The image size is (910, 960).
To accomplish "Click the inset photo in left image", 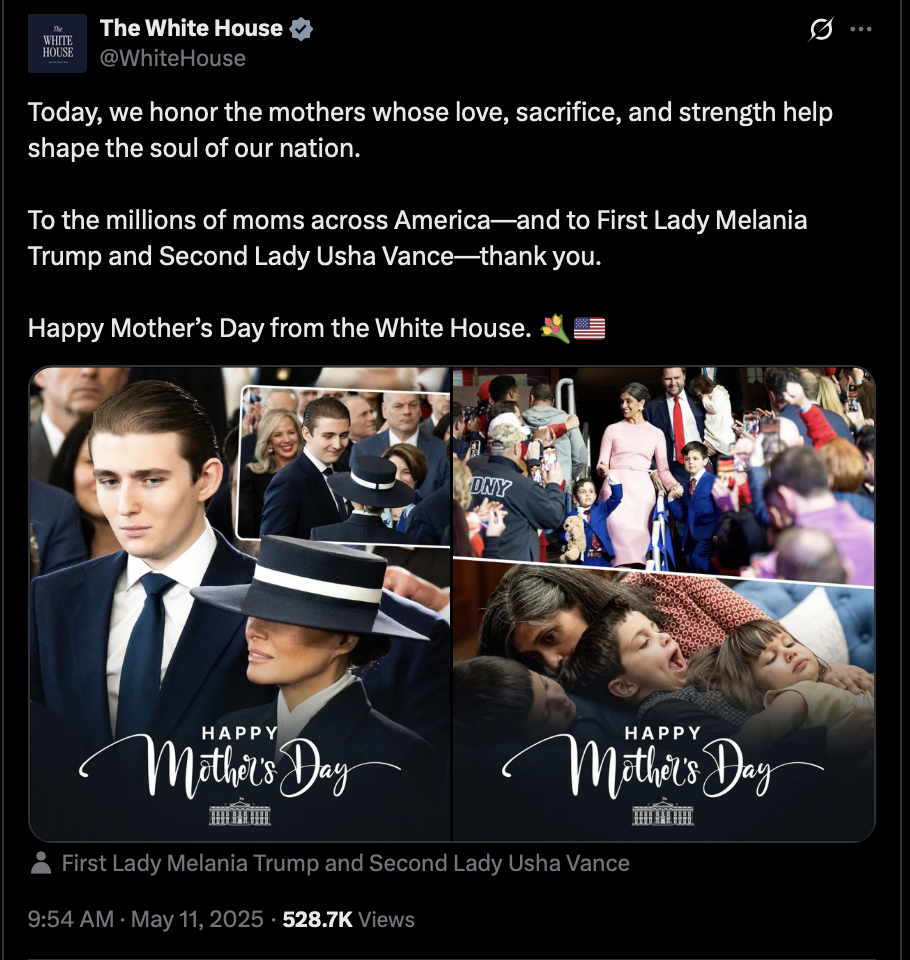I will point(344,465).
